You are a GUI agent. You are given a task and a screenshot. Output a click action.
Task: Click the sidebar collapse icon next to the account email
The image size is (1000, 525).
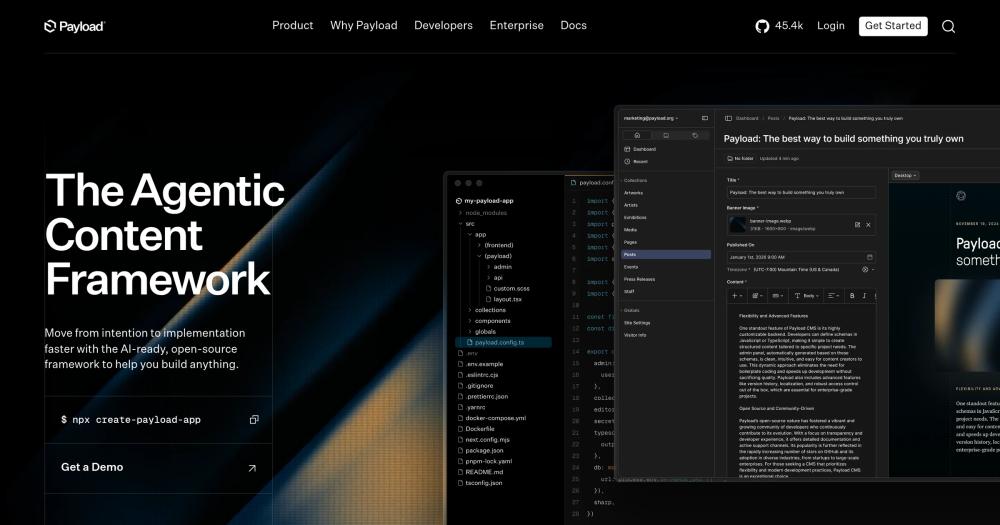(705, 118)
